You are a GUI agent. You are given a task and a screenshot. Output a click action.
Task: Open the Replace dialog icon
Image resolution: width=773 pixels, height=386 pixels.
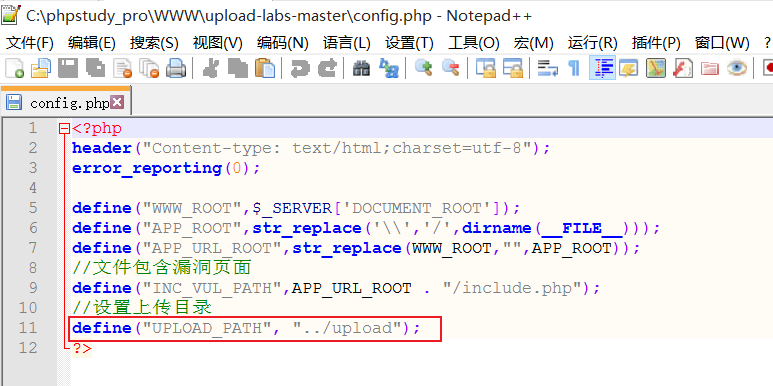[388, 68]
